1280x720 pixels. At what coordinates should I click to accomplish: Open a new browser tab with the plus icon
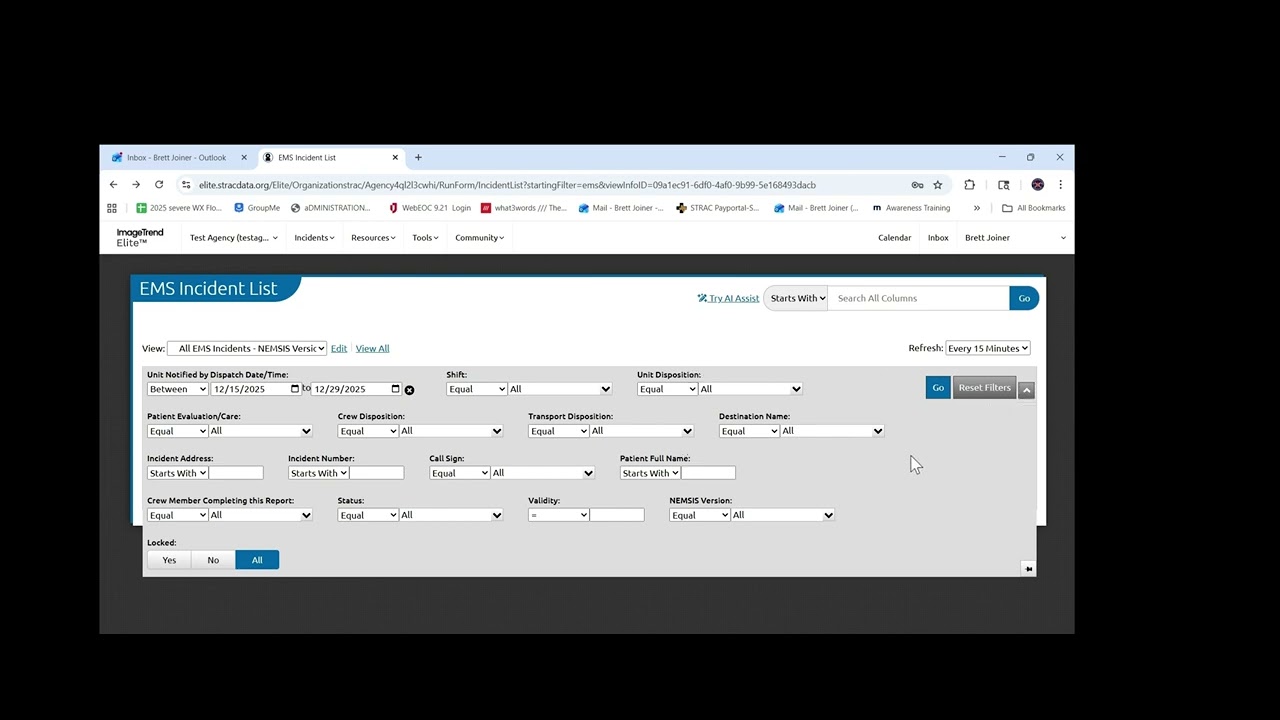coord(418,157)
